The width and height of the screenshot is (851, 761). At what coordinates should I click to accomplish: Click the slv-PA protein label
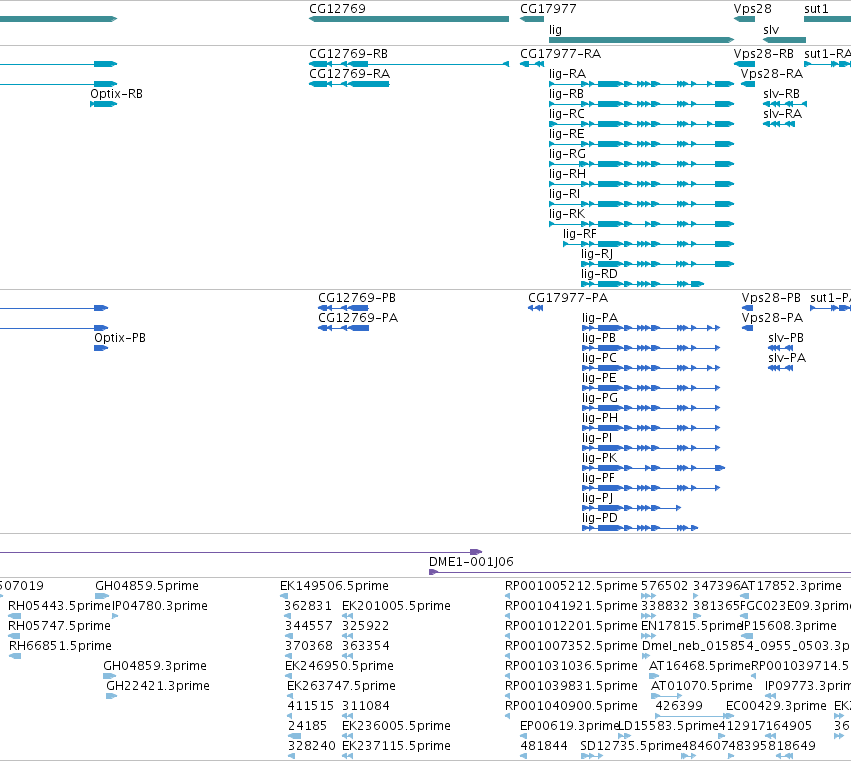[787, 358]
